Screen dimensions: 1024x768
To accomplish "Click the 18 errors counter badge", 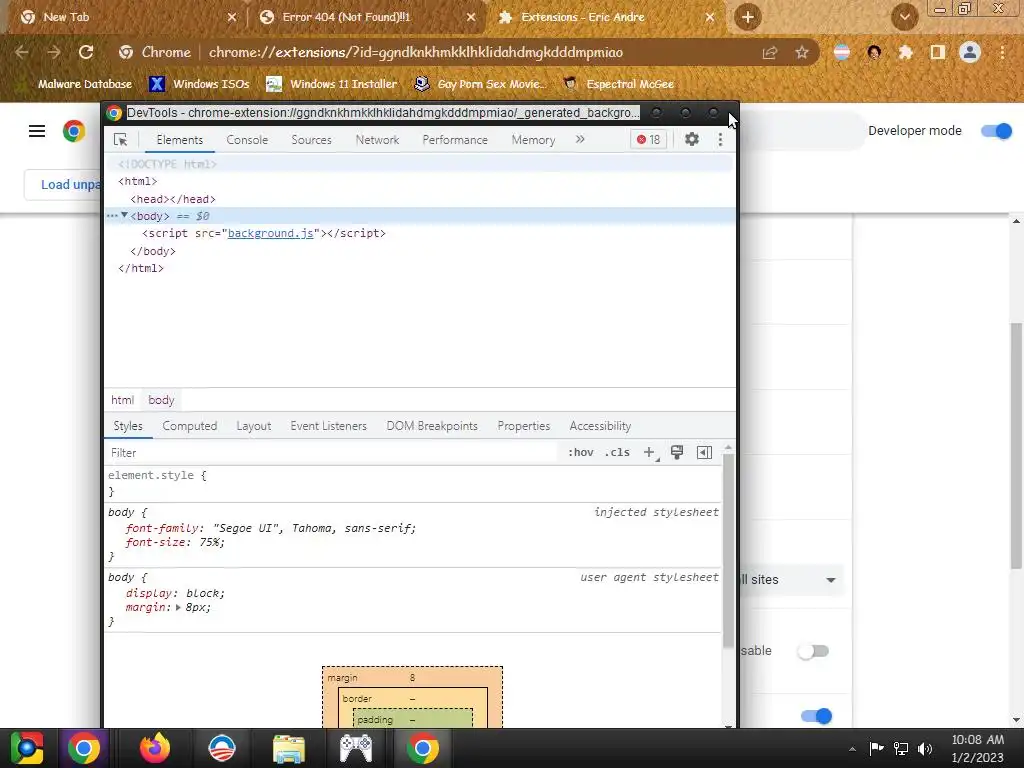I will (x=648, y=139).
